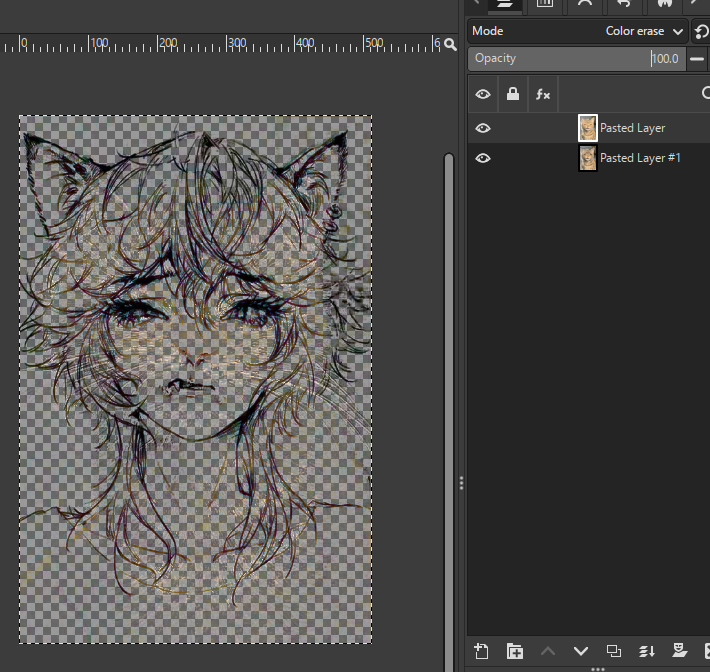710x672 pixels.
Task: Reset layer mode group with circular arrow
Action: [701, 31]
